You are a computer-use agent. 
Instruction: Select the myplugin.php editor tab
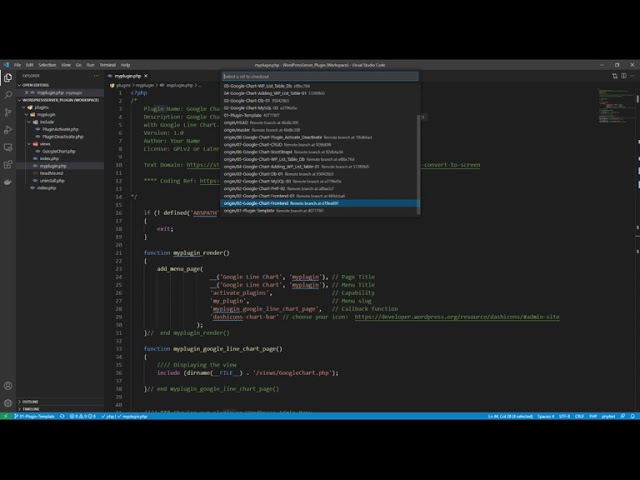tap(128, 76)
